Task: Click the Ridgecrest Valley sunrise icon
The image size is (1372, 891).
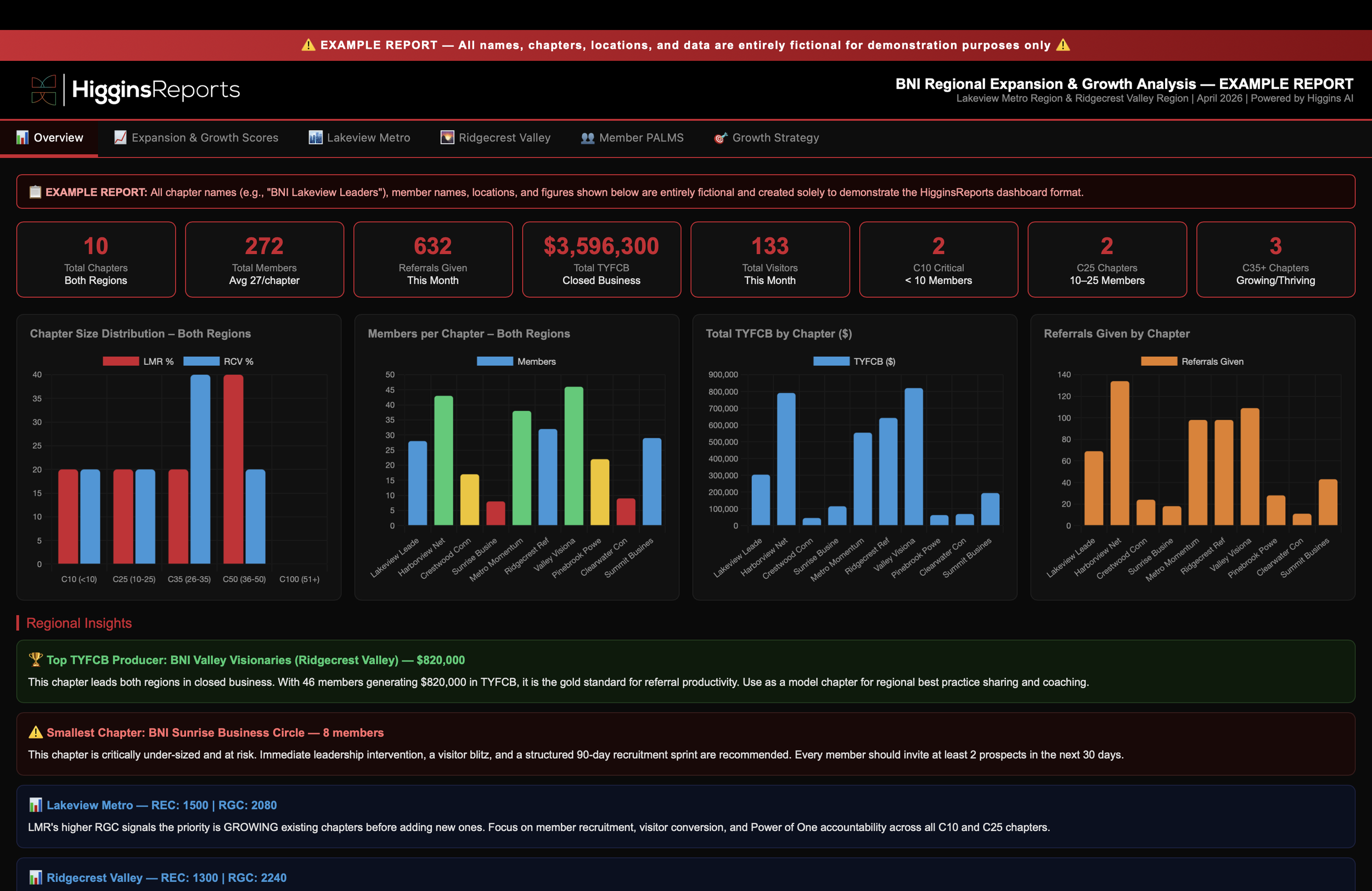Action: click(447, 137)
